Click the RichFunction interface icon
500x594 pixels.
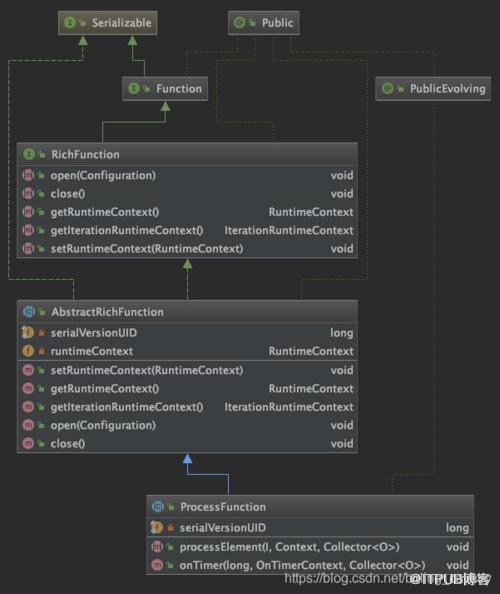click(x=29, y=154)
